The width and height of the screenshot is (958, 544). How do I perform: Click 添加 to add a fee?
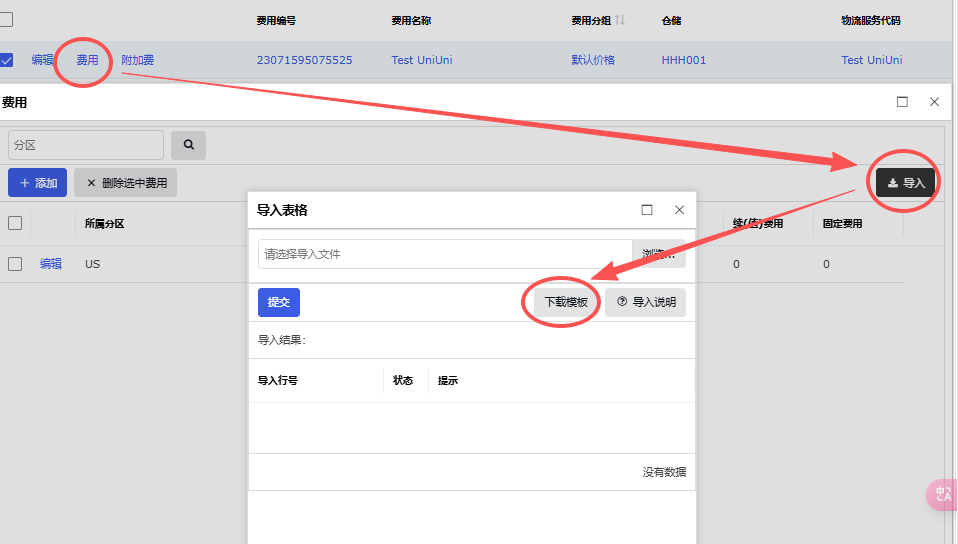click(x=38, y=183)
